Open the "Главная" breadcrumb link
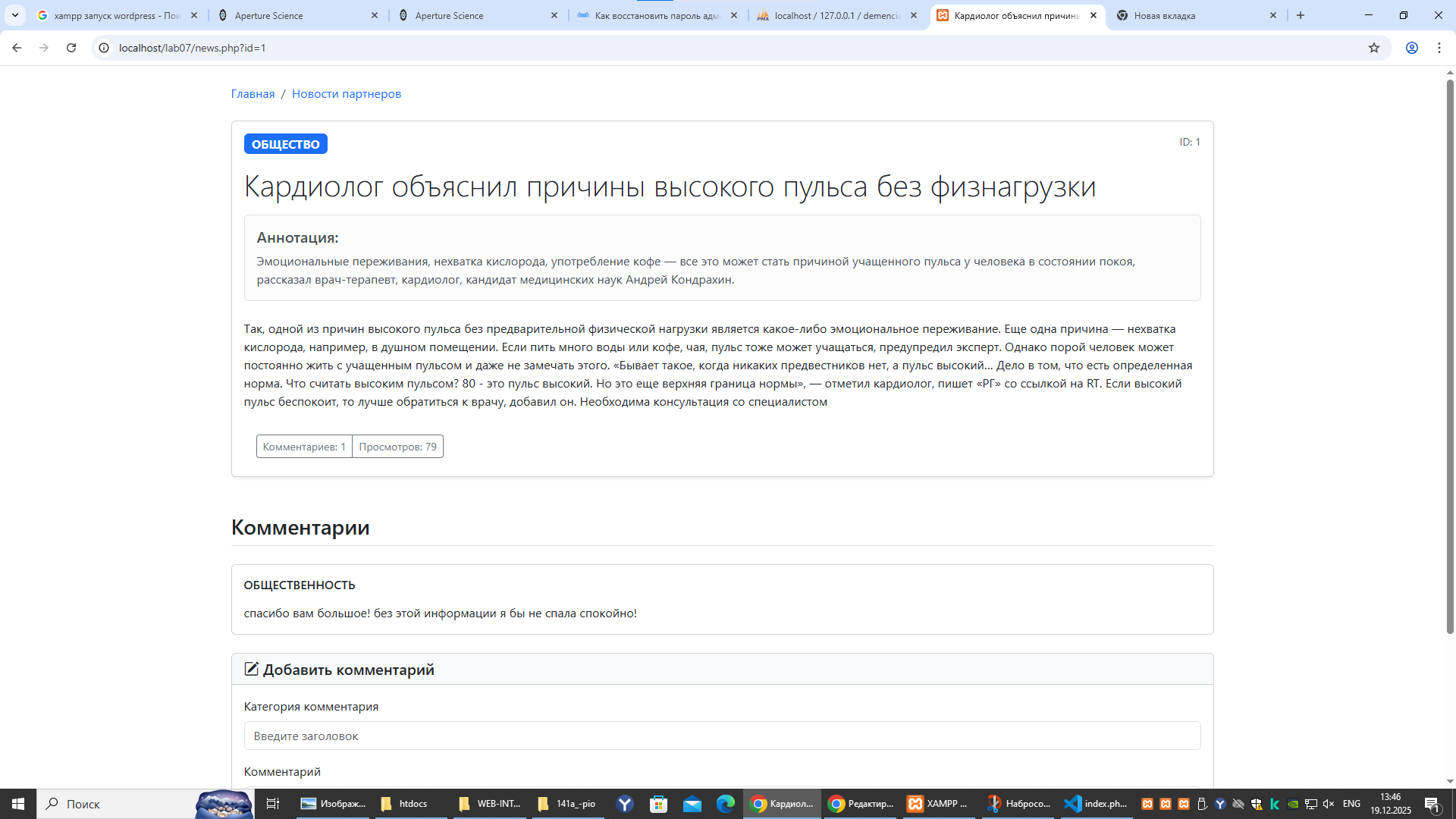 pyautogui.click(x=253, y=94)
